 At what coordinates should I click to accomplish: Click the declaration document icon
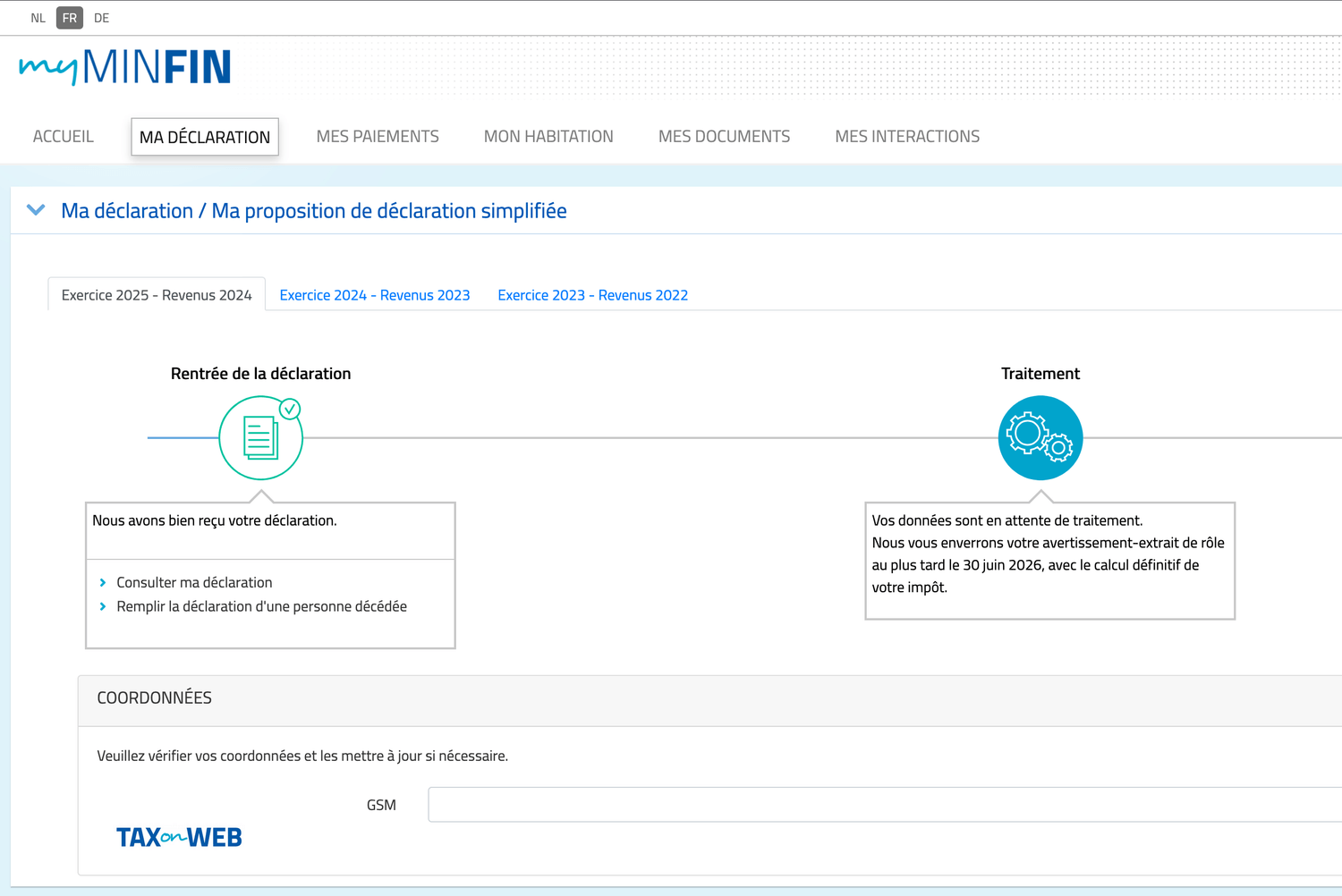(260, 438)
